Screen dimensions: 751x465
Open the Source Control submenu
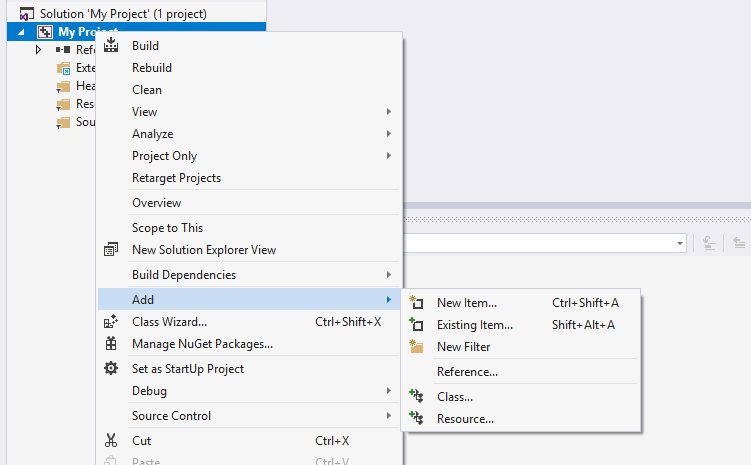pyautogui.click(x=388, y=416)
